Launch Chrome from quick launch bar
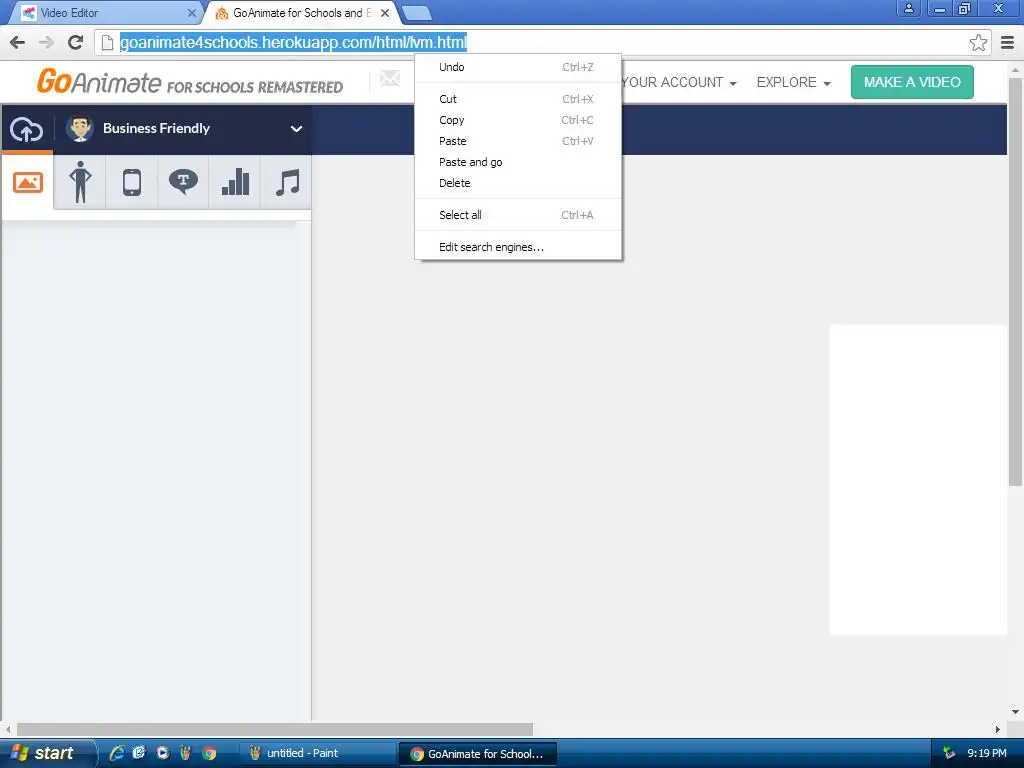Viewport: 1024px width, 768px height. tap(209, 753)
